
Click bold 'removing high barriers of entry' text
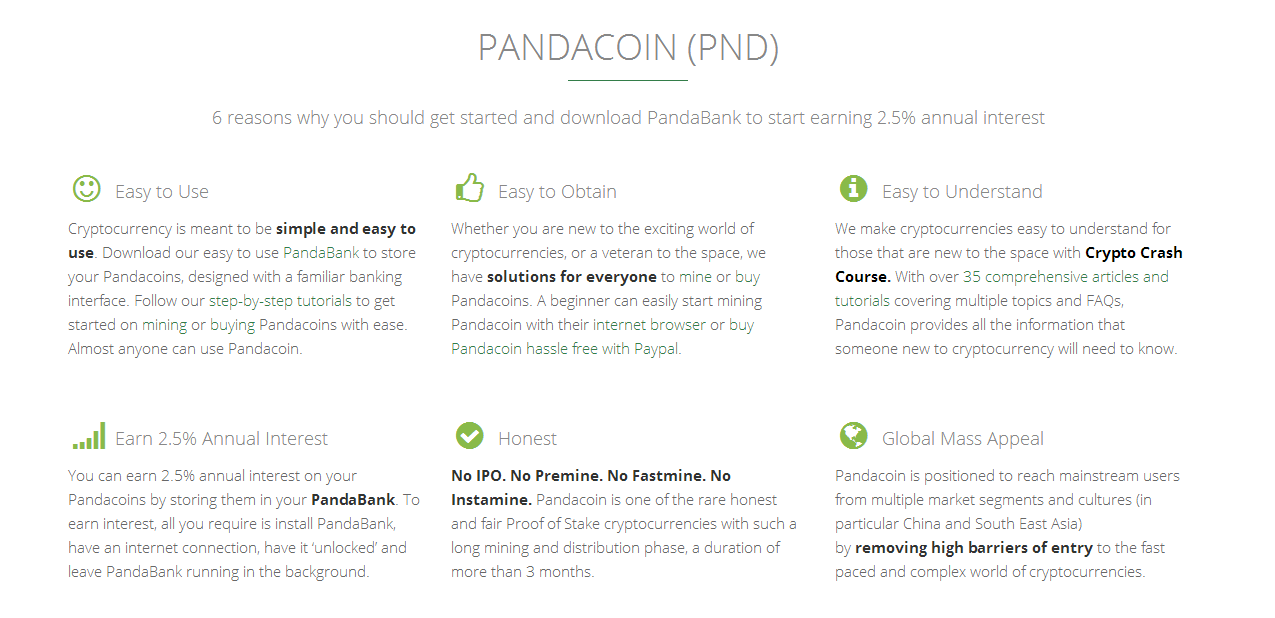pyautogui.click(x=974, y=548)
